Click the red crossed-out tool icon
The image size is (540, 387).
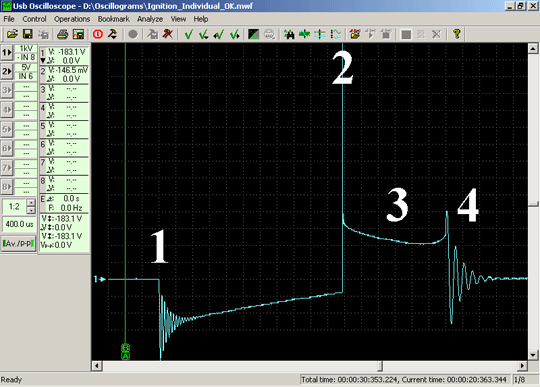[168, 34]
